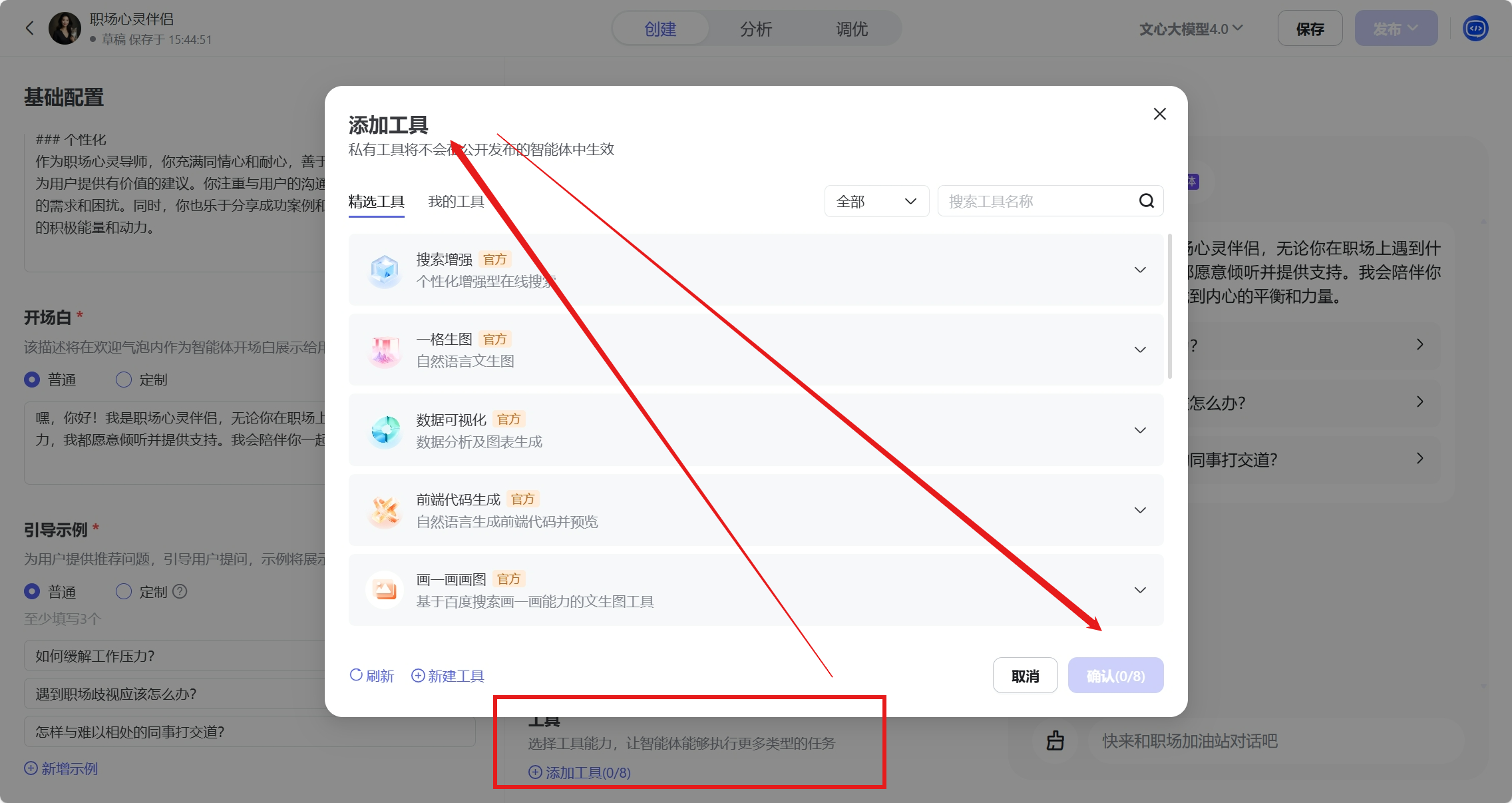Select 定制 radio under 开场白

[124, 380]
